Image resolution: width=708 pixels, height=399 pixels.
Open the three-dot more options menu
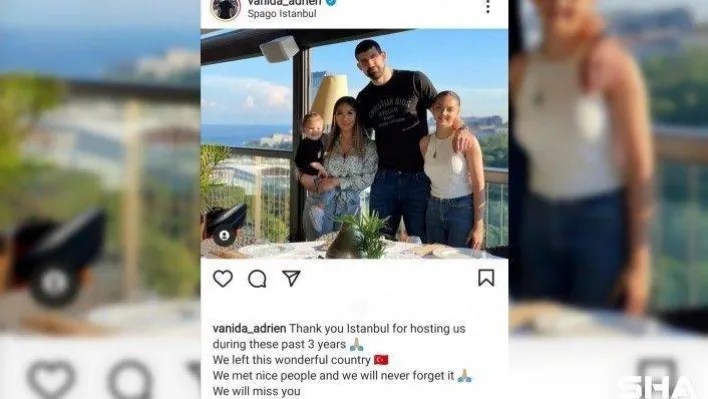coord(488,6)
